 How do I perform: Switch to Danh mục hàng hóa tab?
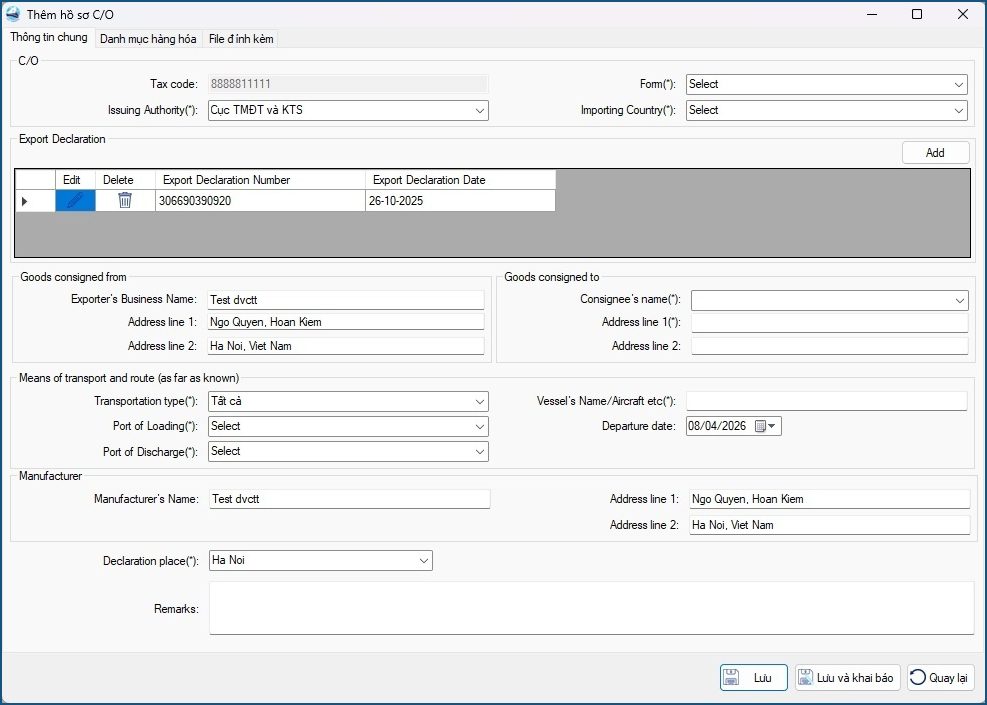click(148, 39)
